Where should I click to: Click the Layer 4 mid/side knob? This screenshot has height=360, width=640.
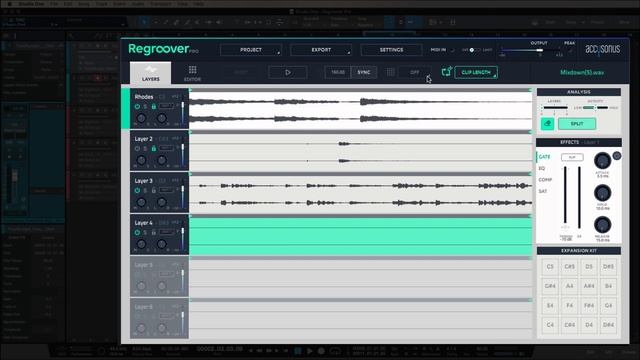[141, 244]
